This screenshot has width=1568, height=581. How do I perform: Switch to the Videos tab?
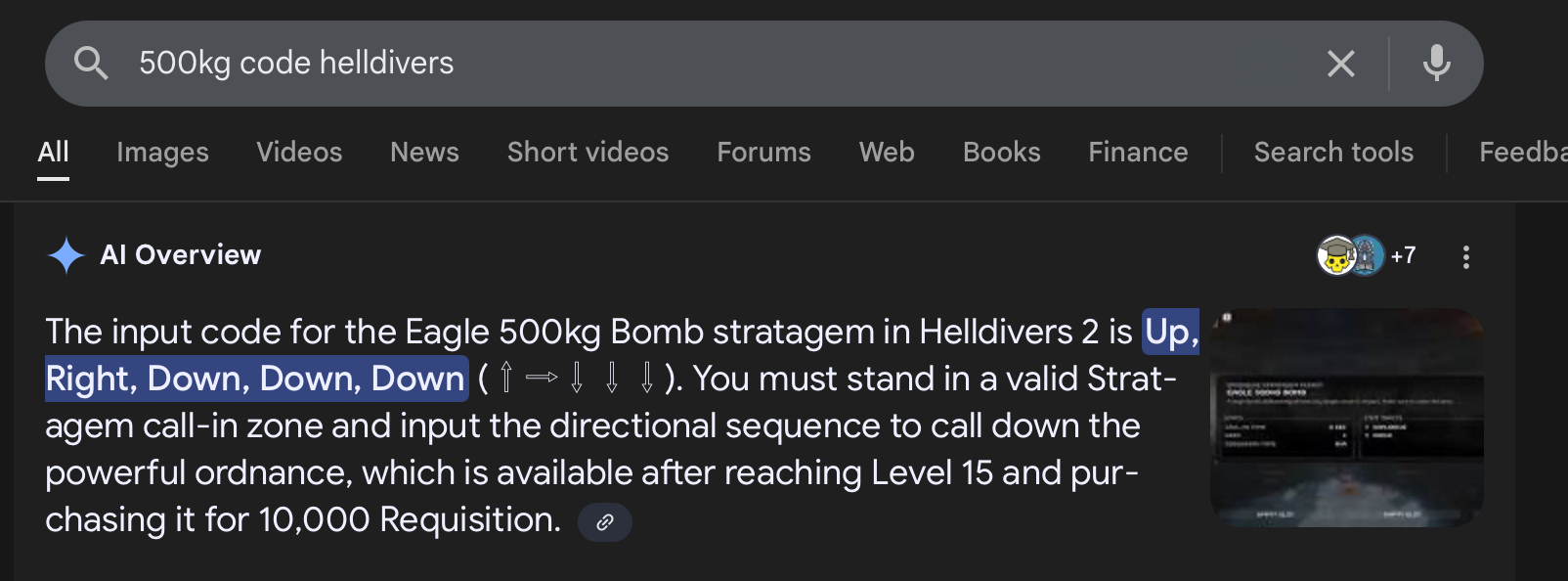299,152
